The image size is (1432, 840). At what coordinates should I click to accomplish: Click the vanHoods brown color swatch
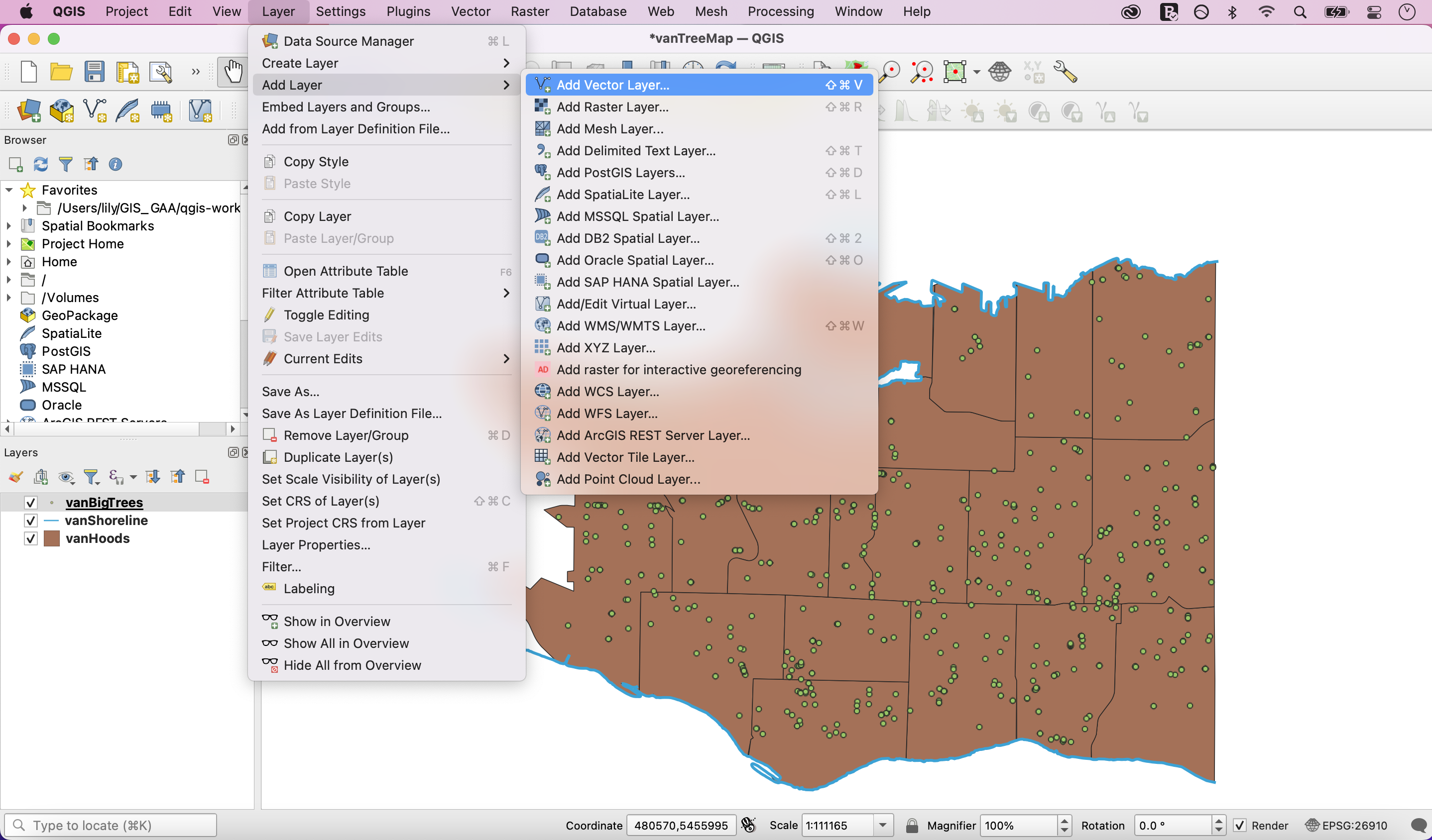pos(52,538)
